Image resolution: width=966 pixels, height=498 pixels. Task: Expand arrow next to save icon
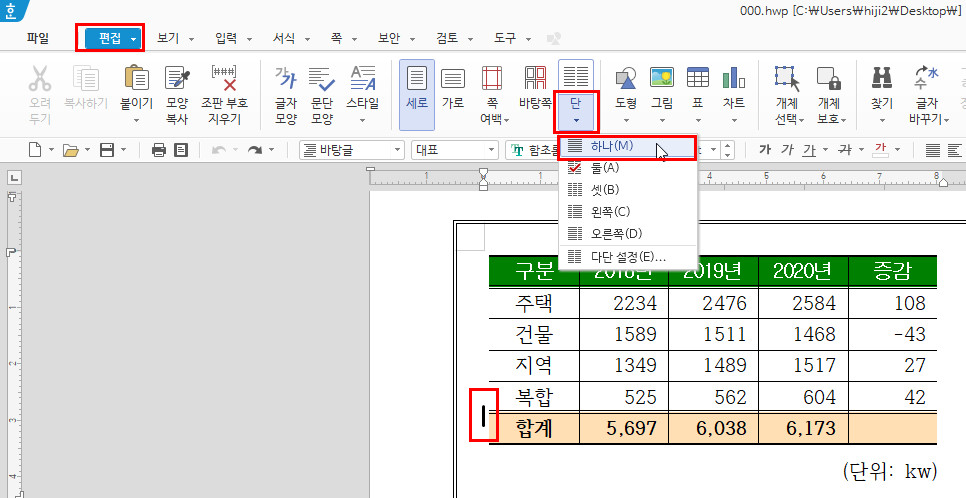[123, 150]
